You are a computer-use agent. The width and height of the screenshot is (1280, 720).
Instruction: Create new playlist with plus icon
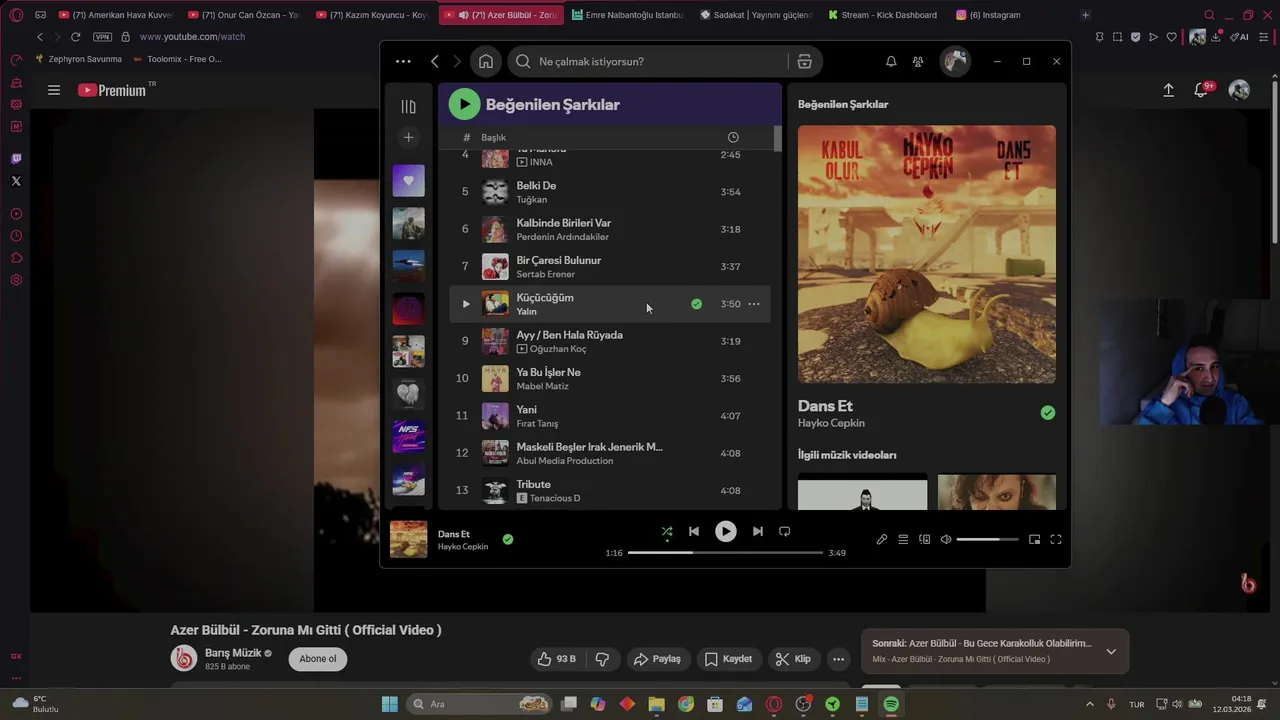coord(408,137)
